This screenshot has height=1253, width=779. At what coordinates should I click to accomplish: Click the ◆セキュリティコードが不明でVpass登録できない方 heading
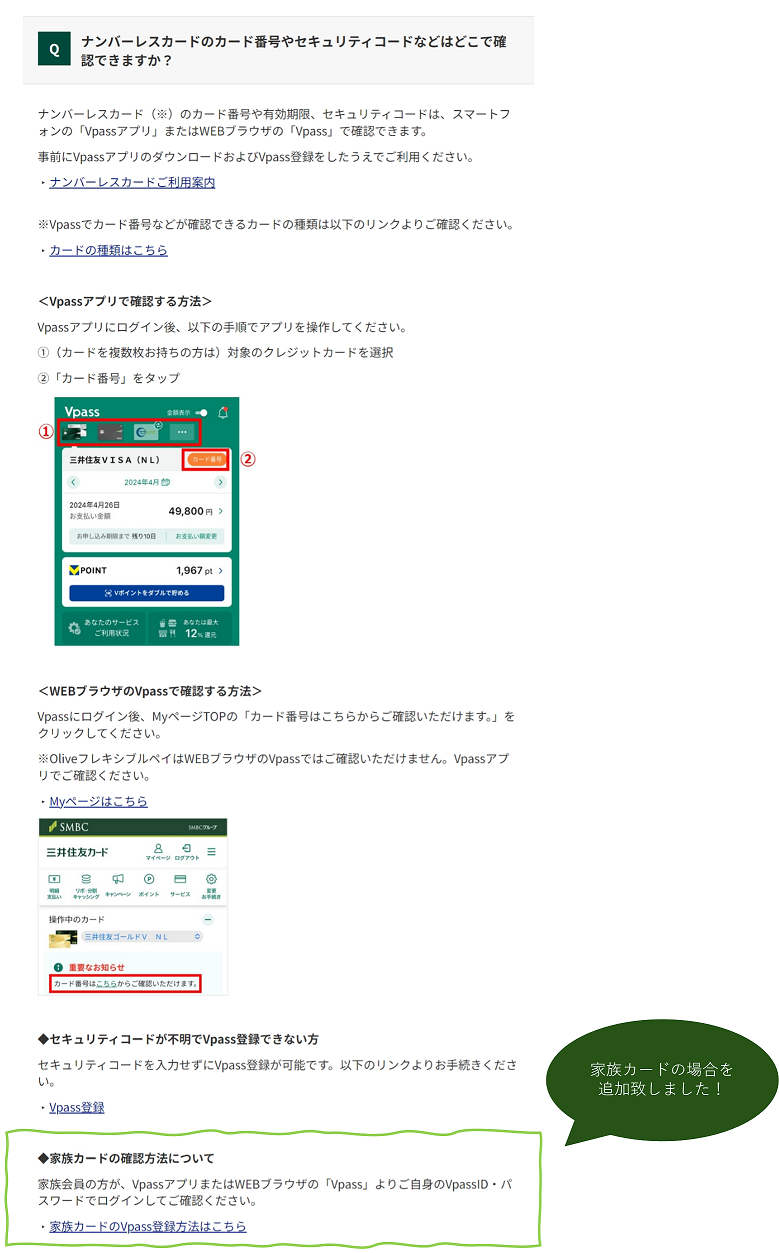click(178, 1039)
